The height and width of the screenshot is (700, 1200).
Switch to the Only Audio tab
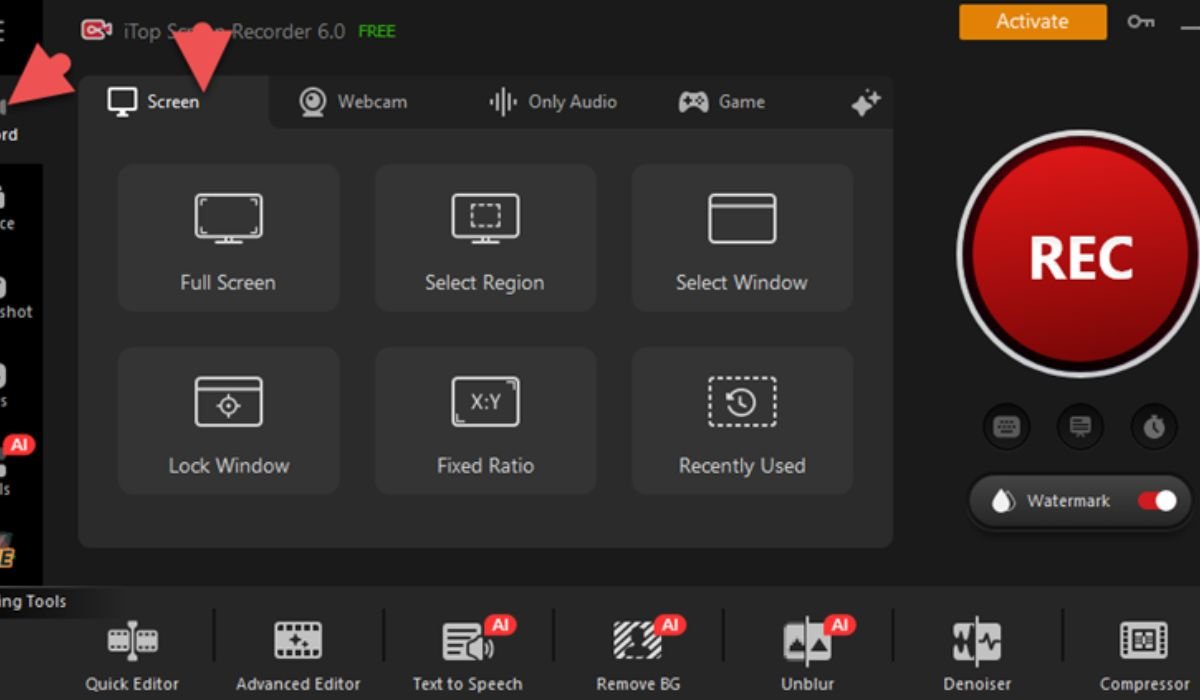click(552, 102)
